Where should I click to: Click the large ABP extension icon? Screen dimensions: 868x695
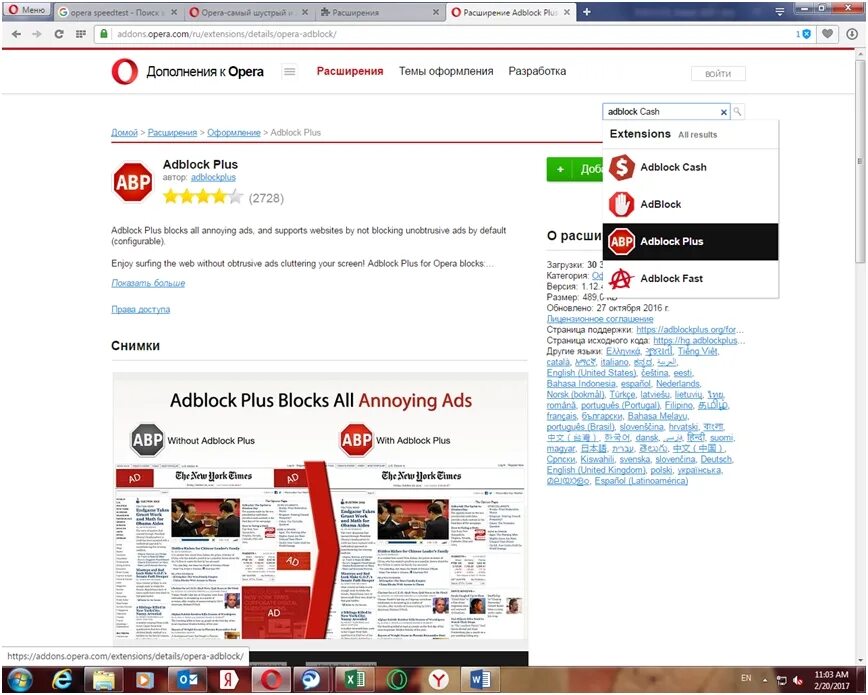tap(133, 182)
